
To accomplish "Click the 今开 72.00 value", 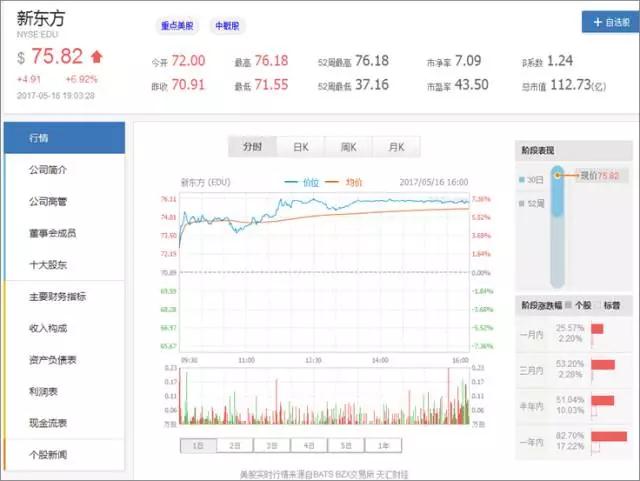I will pyautogui.click(x=188, y=61).
